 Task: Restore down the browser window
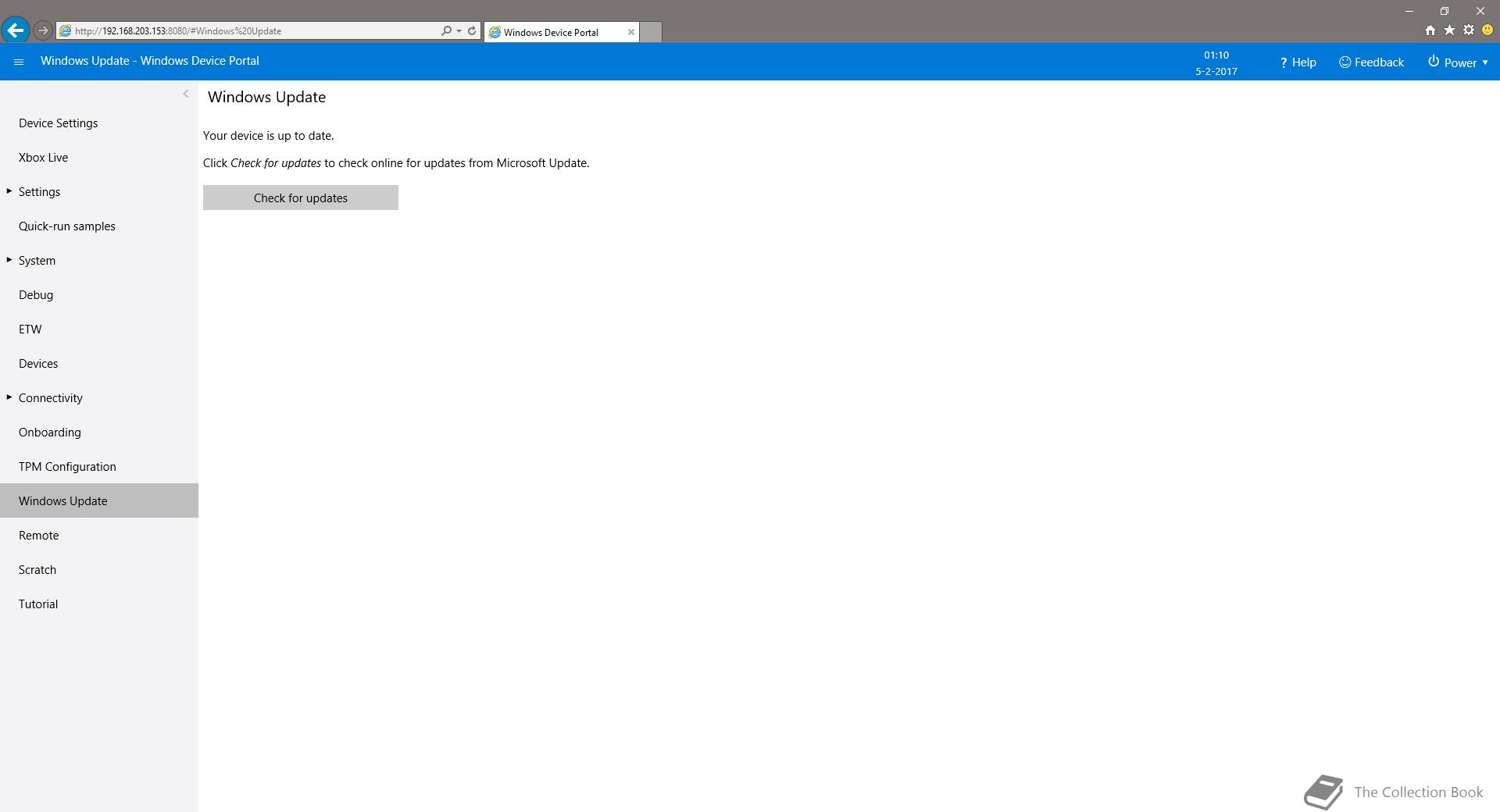coord(1445,11)
